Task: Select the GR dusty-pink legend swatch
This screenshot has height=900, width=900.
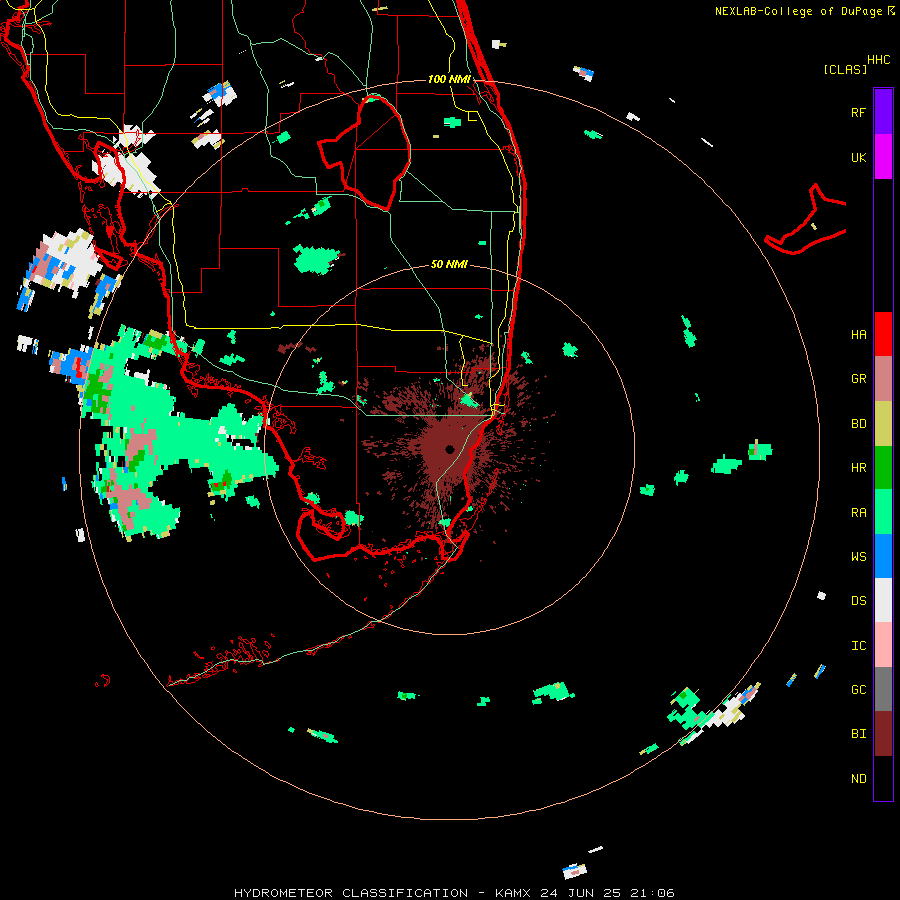Action: (x=883, y=379)
